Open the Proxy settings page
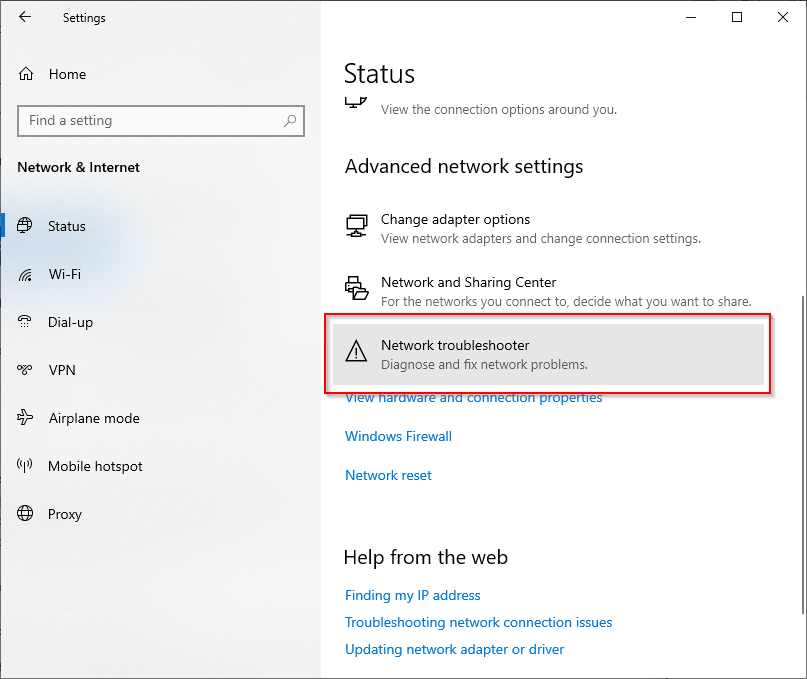The height and width of the screenshot is (679, 807). tap(65, 514)
